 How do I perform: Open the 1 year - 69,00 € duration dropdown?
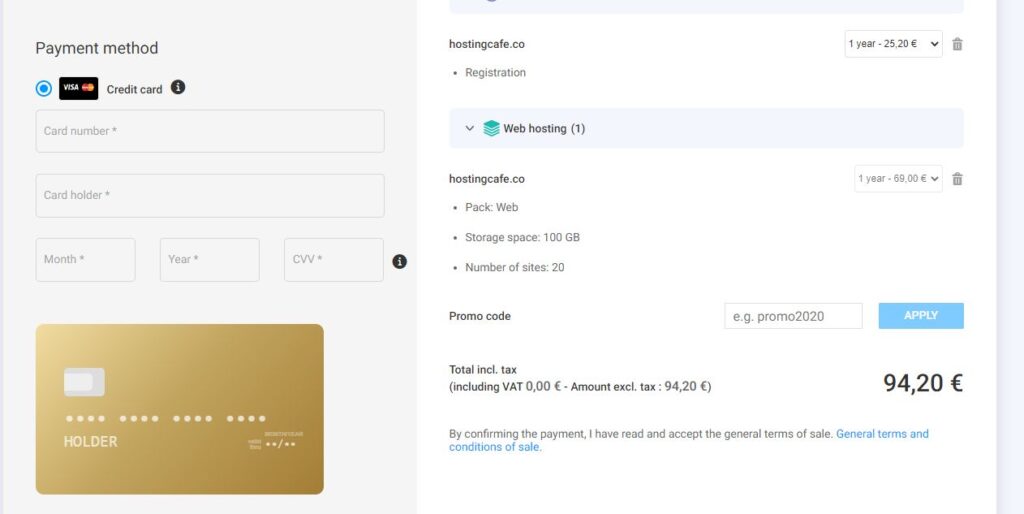(x=898, y=178)
